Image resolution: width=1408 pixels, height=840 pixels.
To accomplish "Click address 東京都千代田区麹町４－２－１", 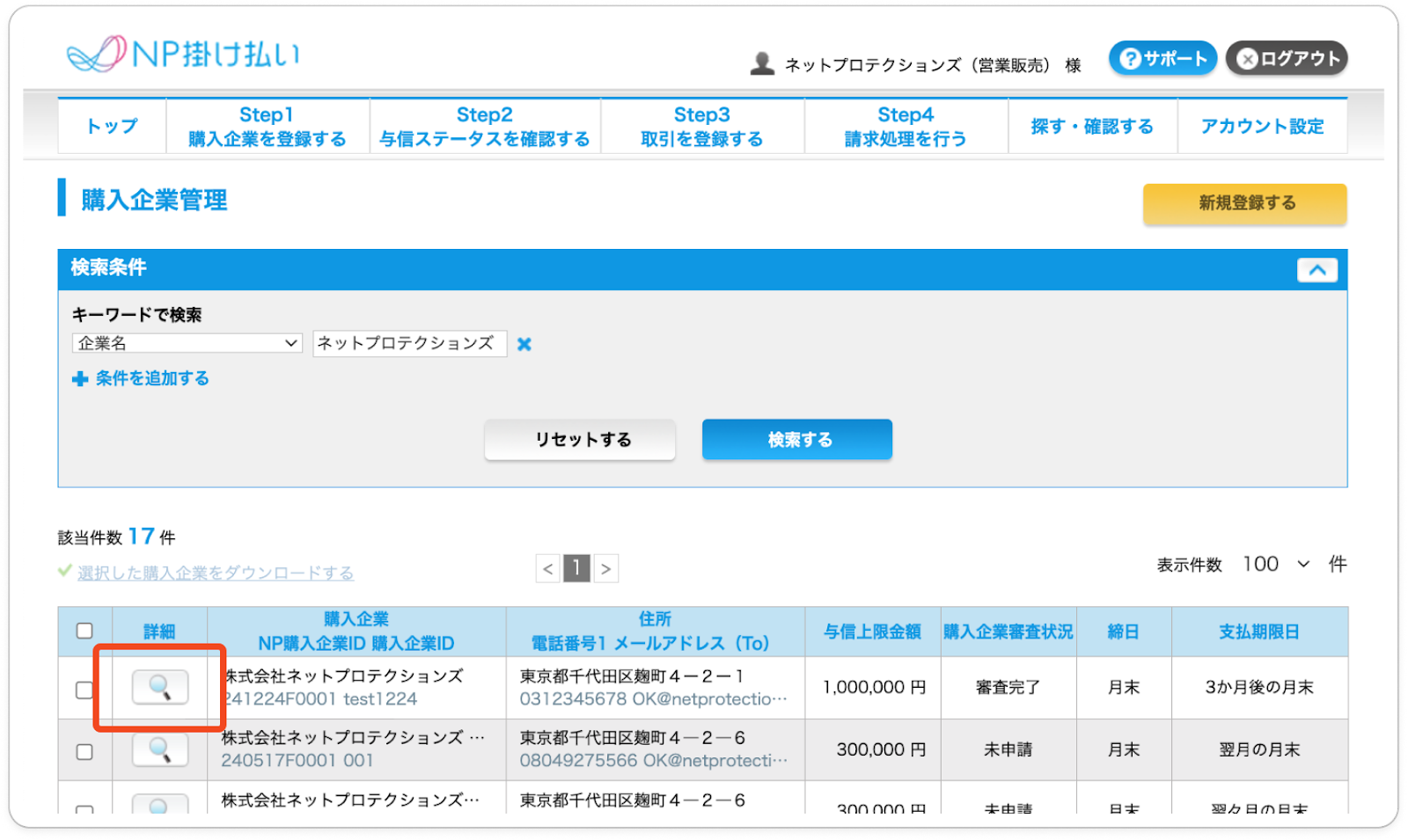I will (632, 676).
